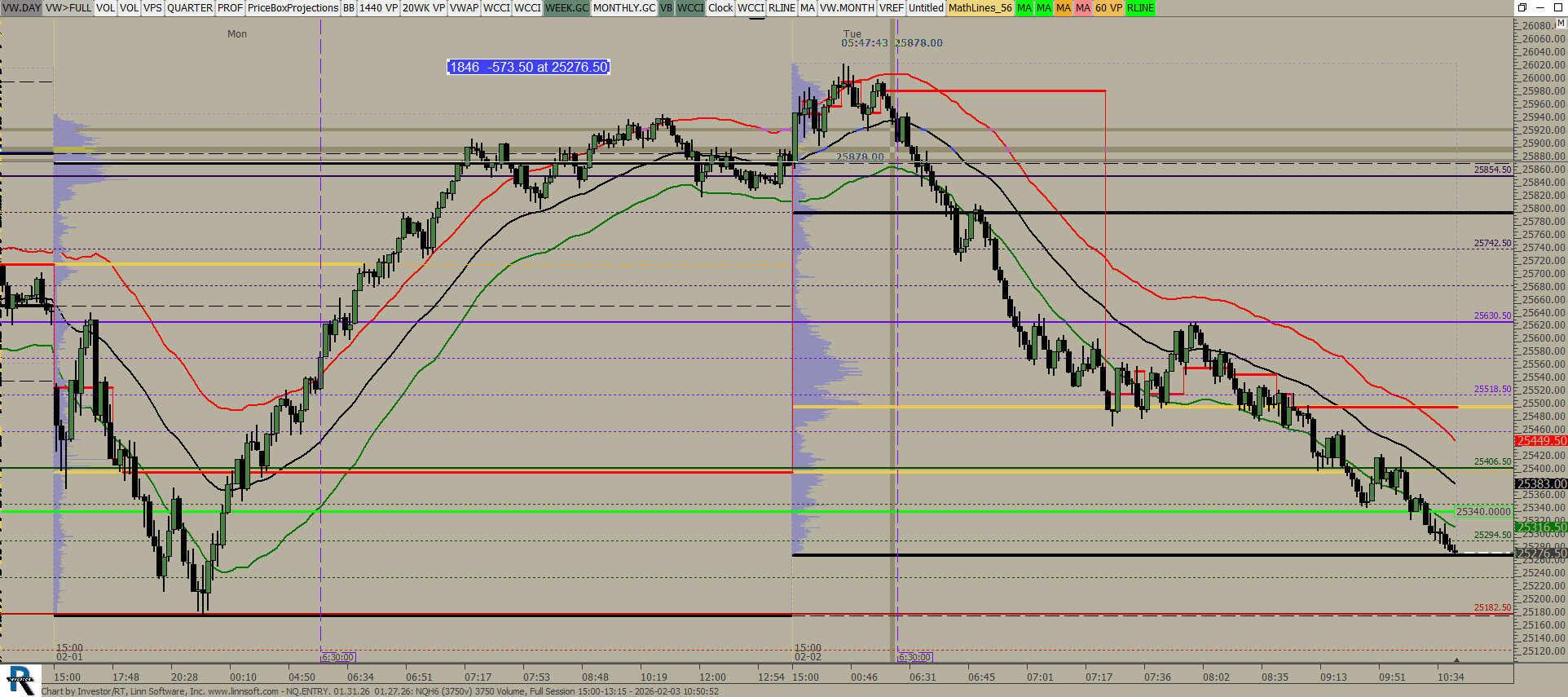Click the red 25449.50 price label
1568x697 pixels.
[x=1540, y=441]
